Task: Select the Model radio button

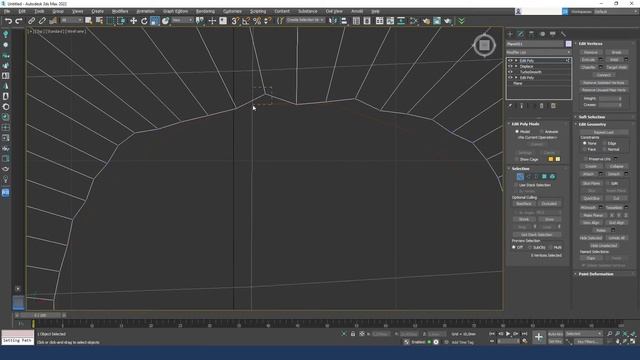Action: coord(517,132)
